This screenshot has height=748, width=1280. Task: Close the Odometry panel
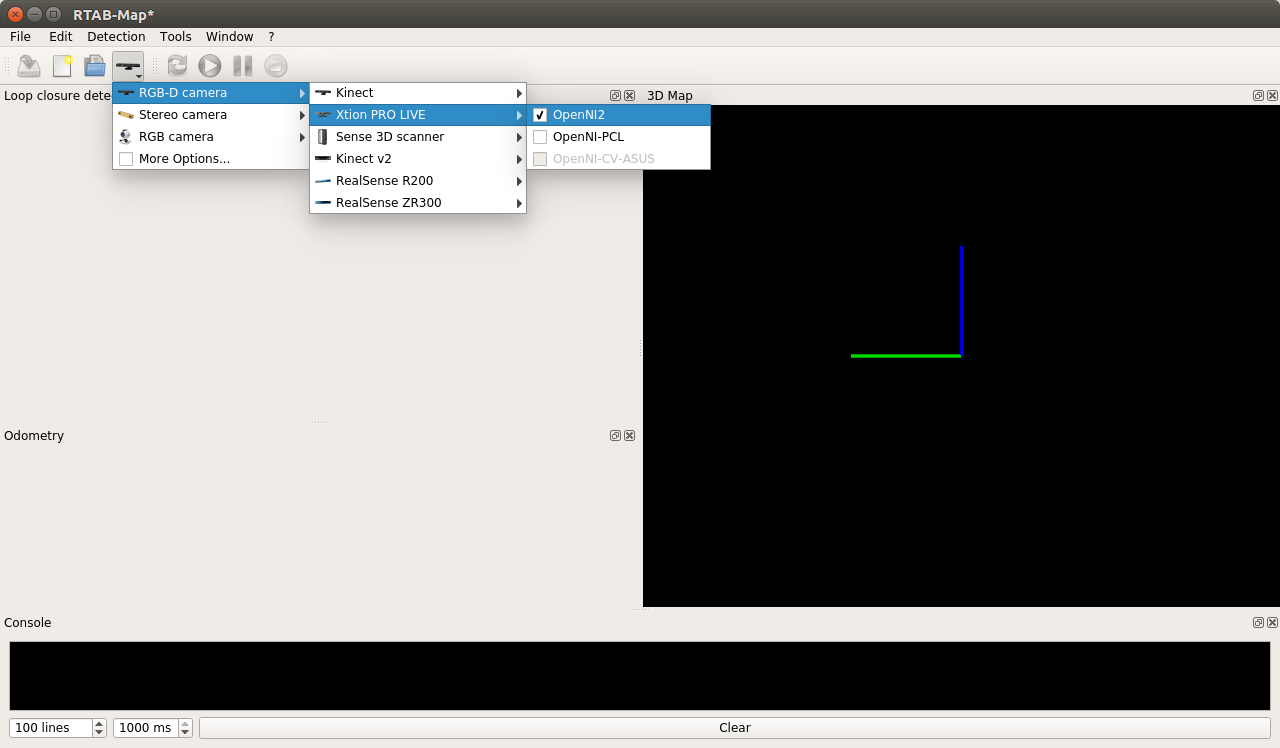(x=629, y=436)
